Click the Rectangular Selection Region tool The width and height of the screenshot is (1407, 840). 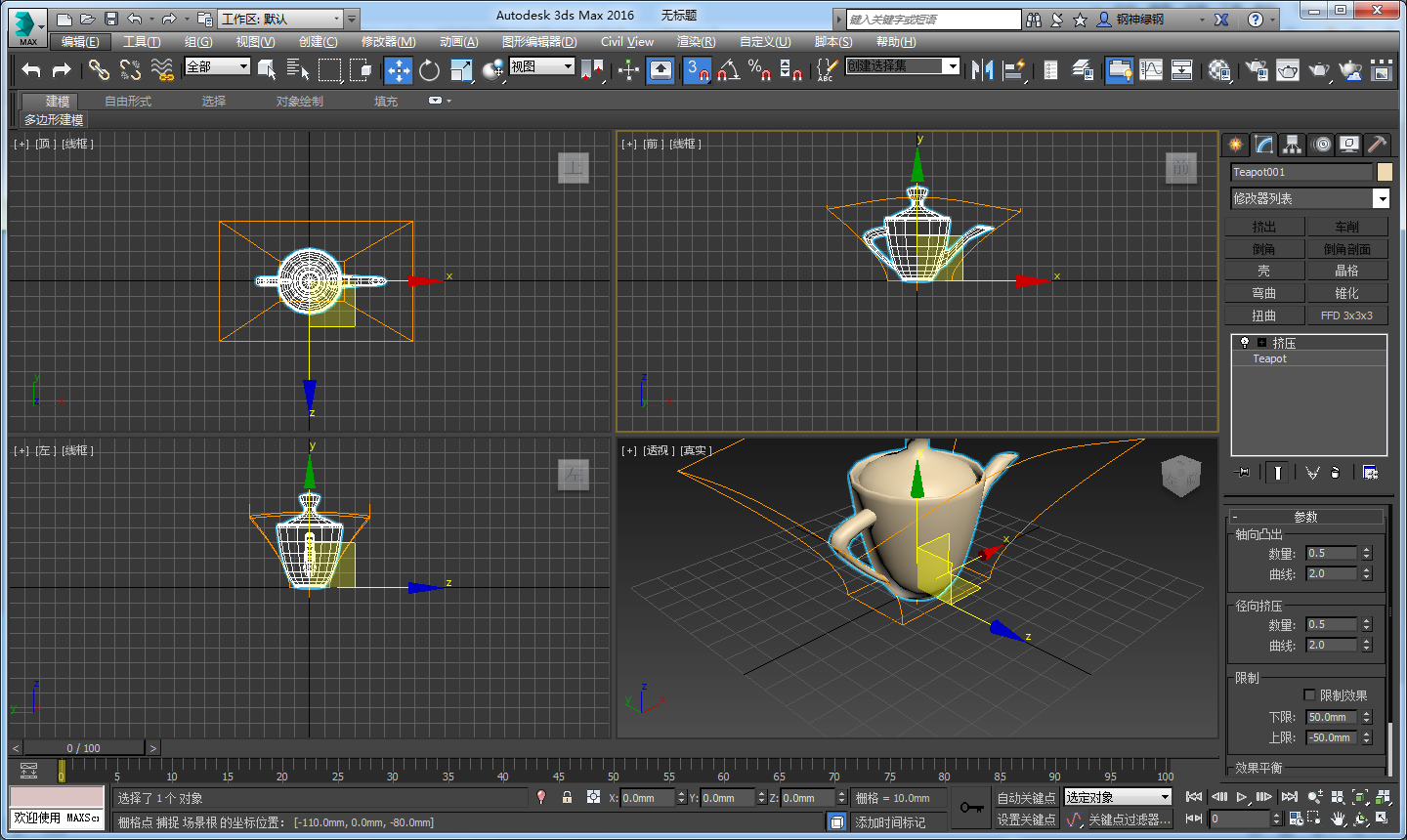(x=330, y=69)
